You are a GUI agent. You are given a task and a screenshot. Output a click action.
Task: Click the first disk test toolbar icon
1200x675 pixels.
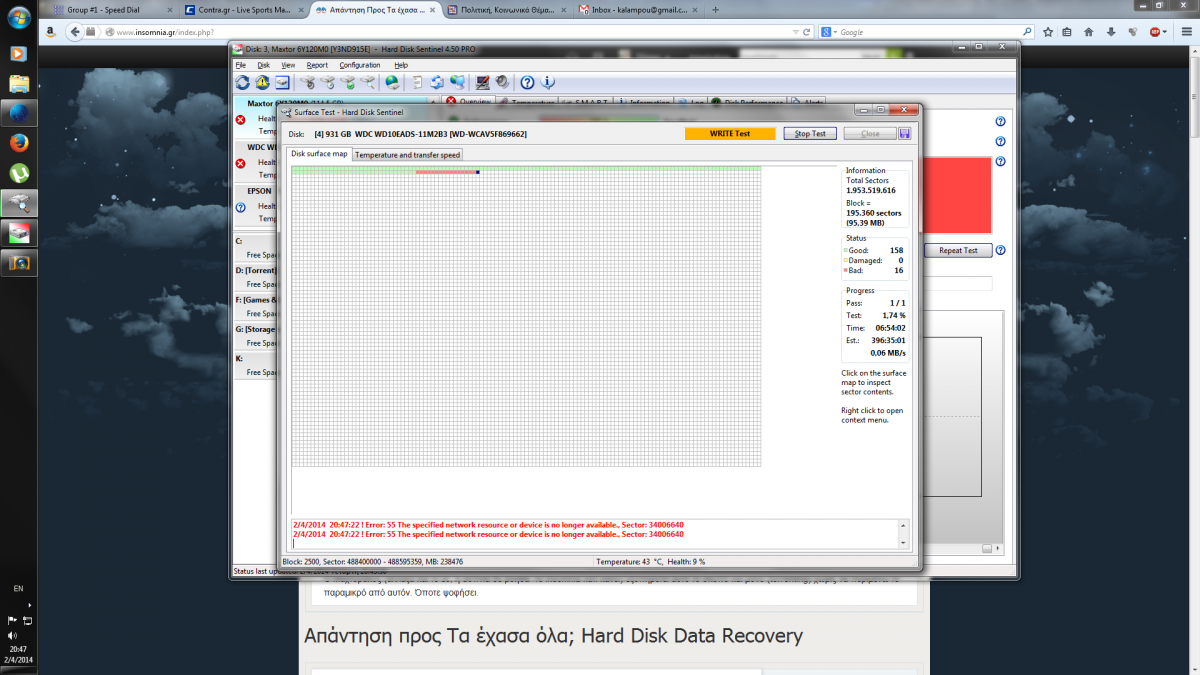tap(308, 82)
